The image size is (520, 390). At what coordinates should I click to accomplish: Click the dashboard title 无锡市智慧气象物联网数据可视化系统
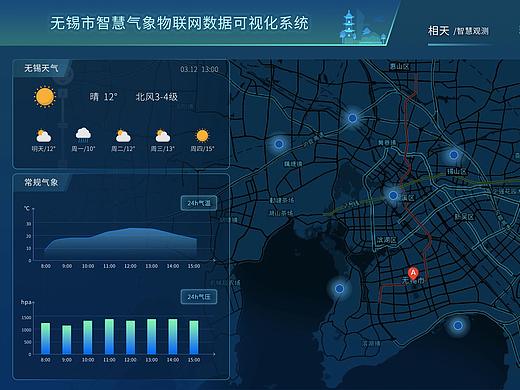[x=180, y=23]
